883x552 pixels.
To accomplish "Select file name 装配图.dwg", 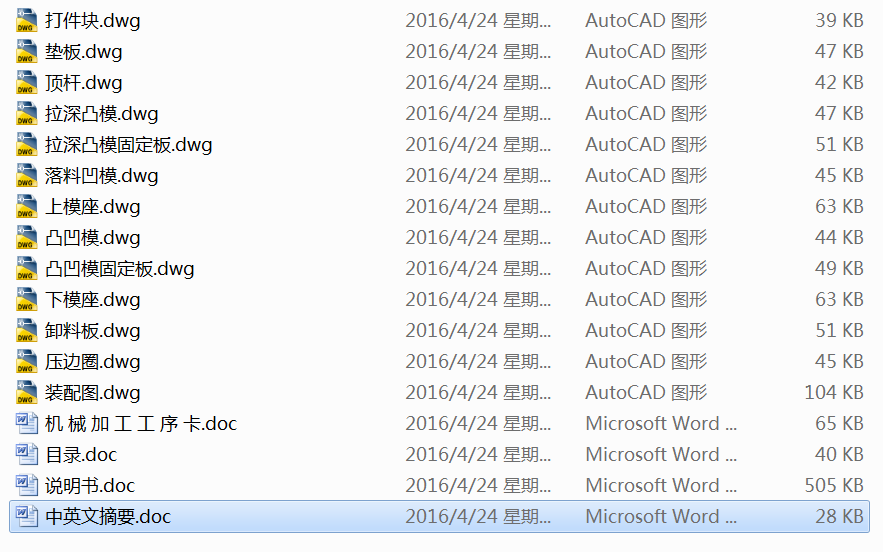I will (x=92, y=393).
